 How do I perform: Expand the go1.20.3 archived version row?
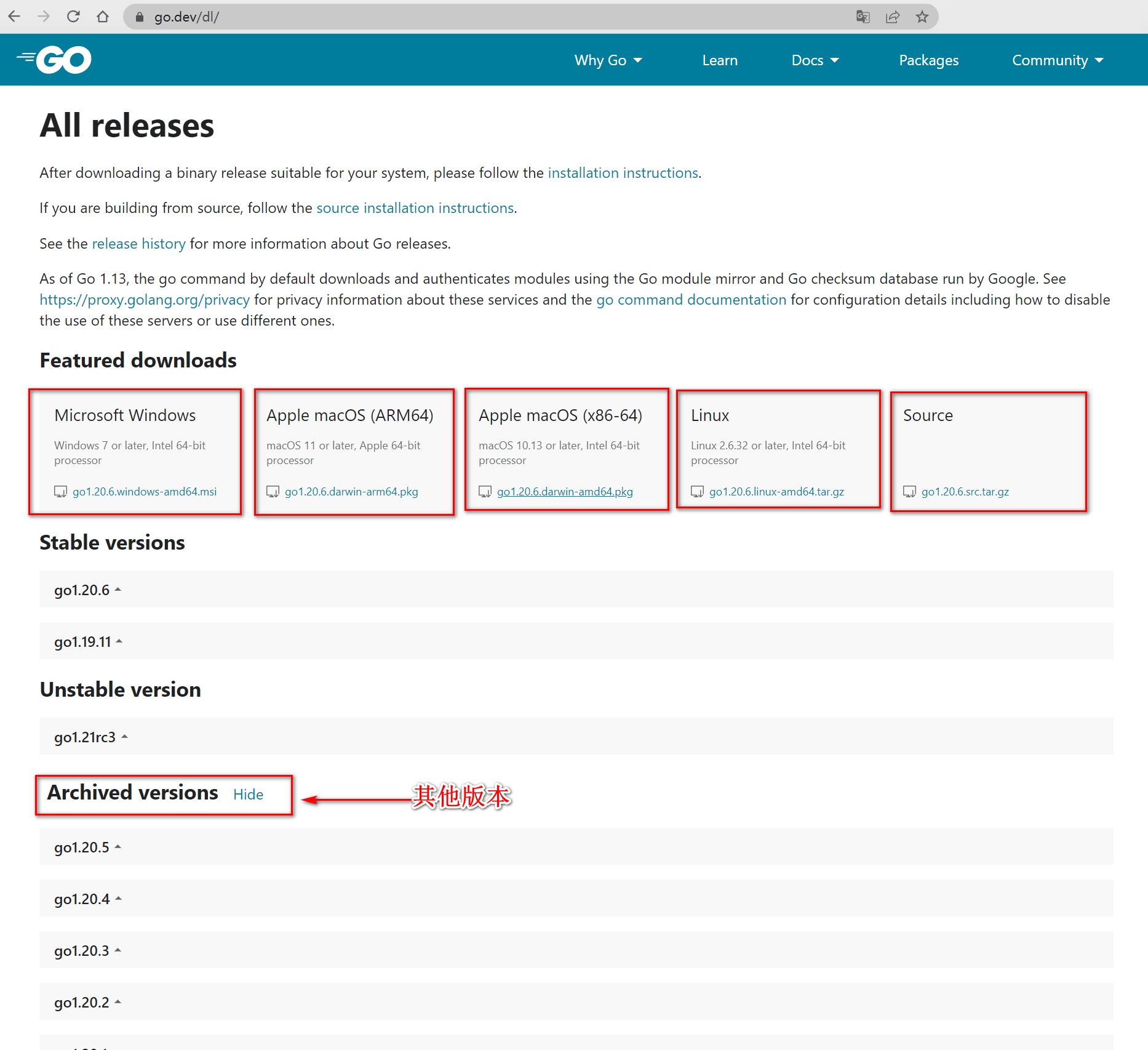pyautogui.click(x=576, y=950)
